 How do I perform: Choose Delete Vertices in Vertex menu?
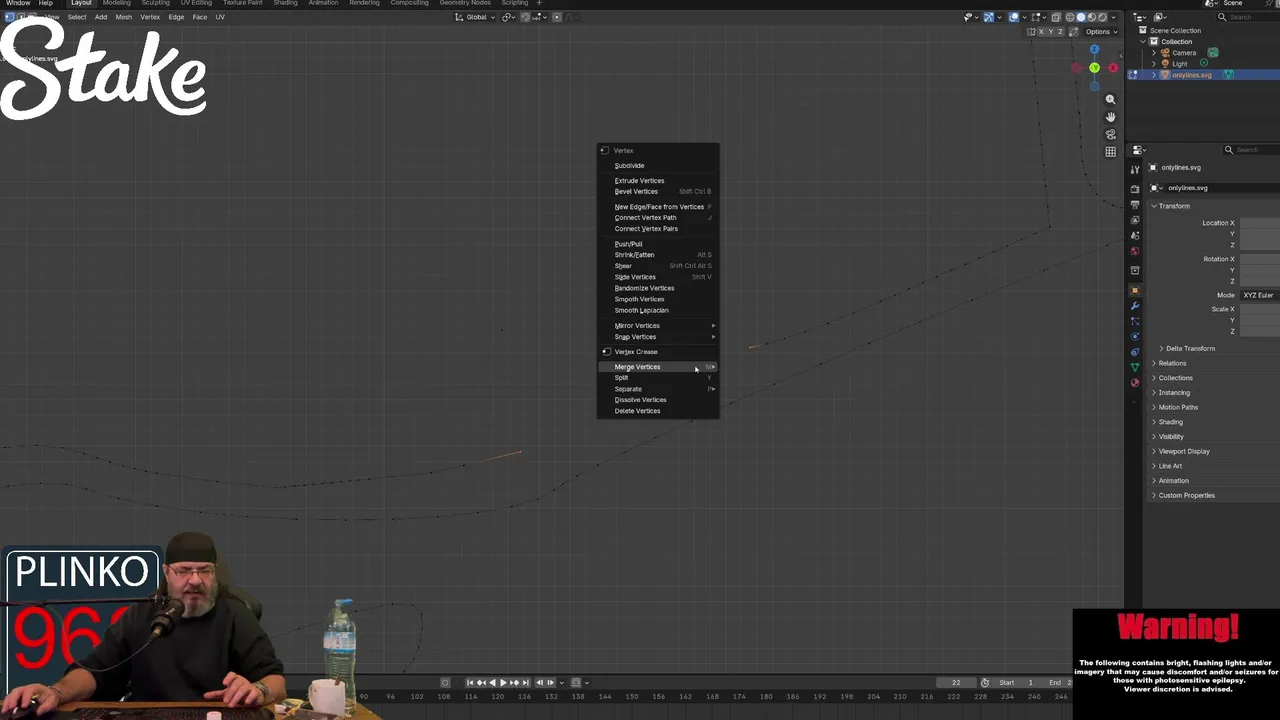coord(657,411)
